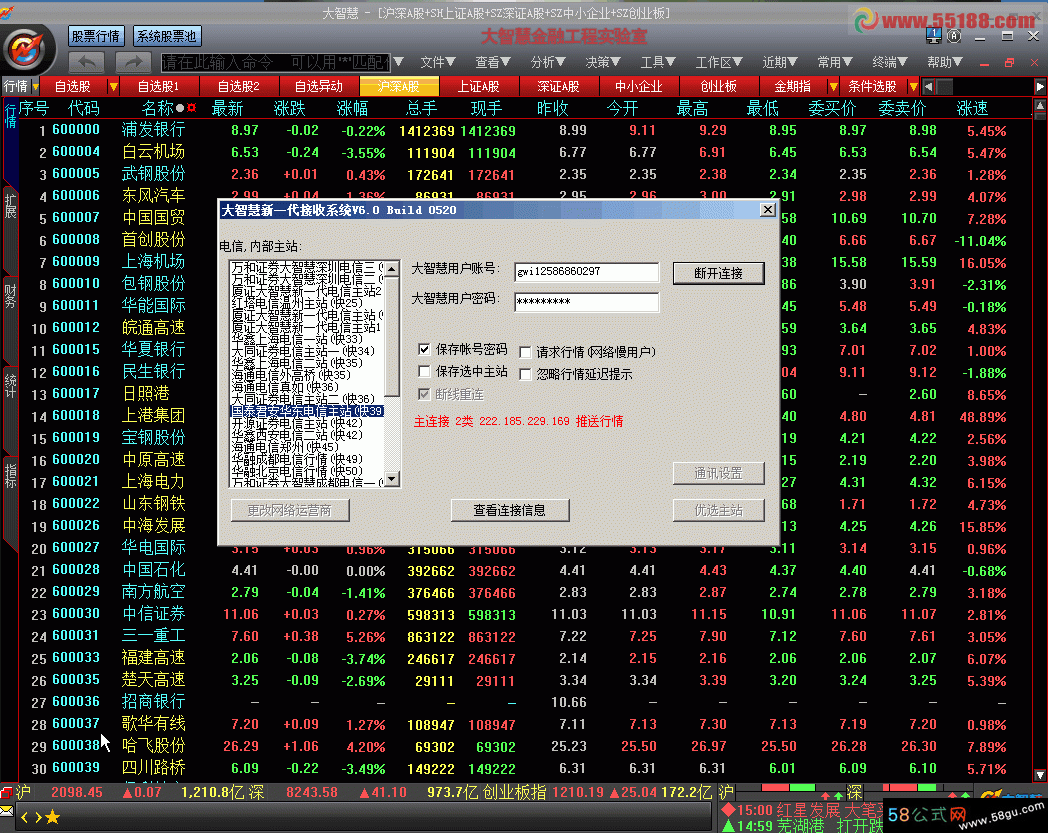The height and width of the screenshot is (833, 1048).
Task: Switch to the 上证A股 tab
Action: (479, 87)
